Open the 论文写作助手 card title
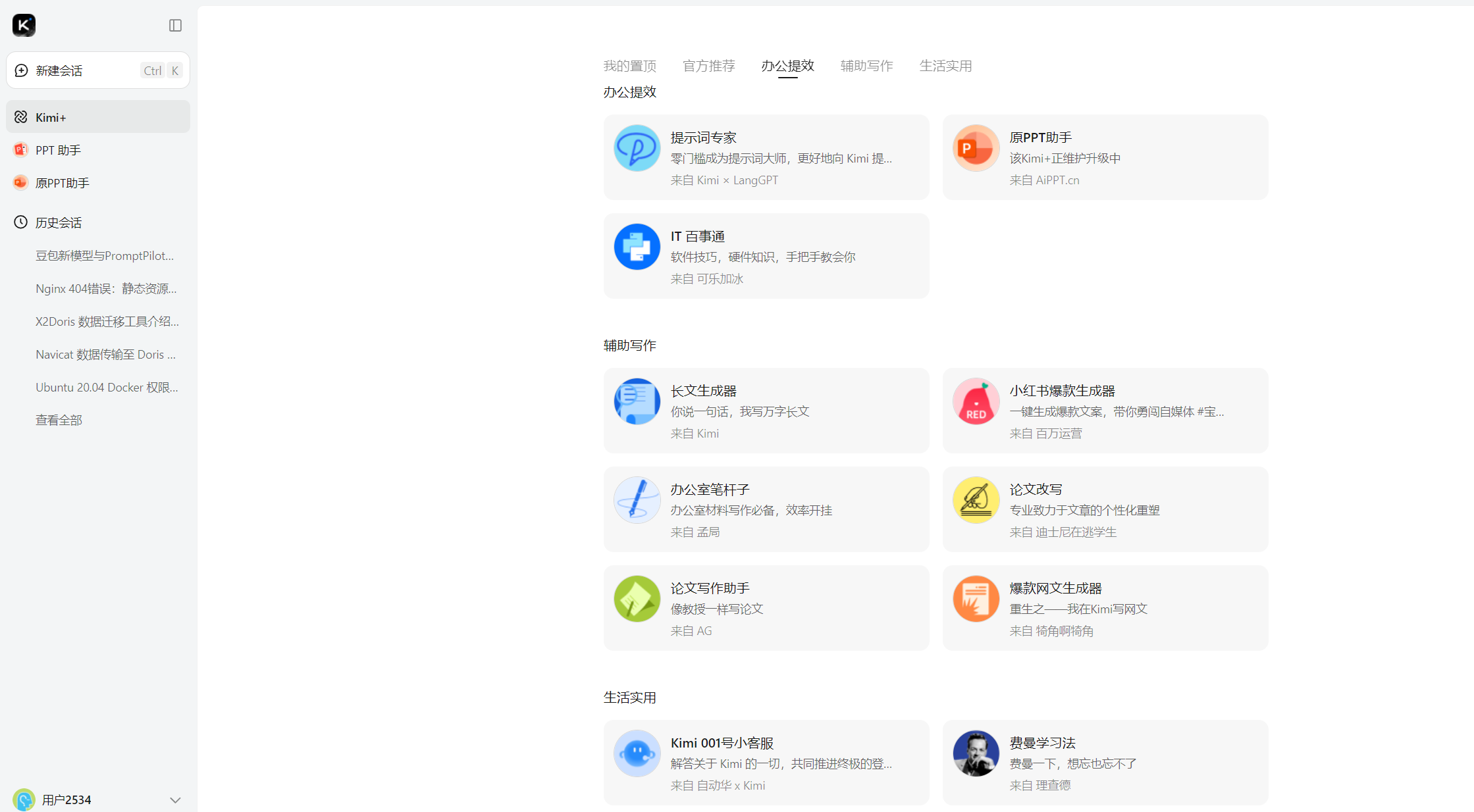 710,588
